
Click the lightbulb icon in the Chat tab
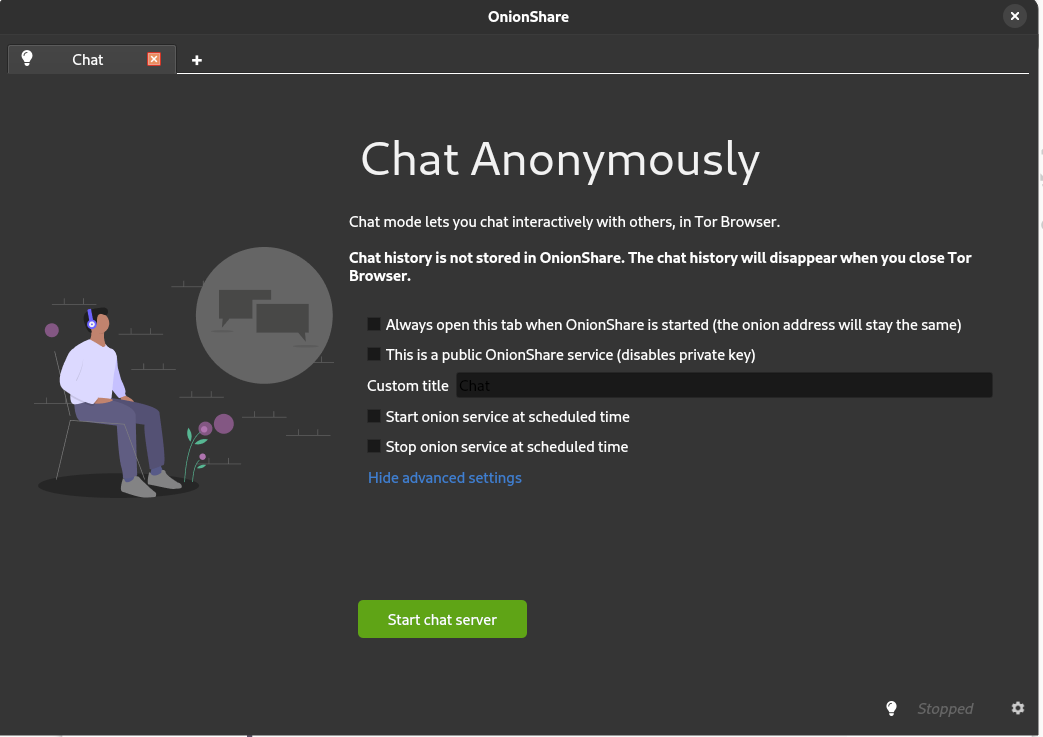coord(27,58)
